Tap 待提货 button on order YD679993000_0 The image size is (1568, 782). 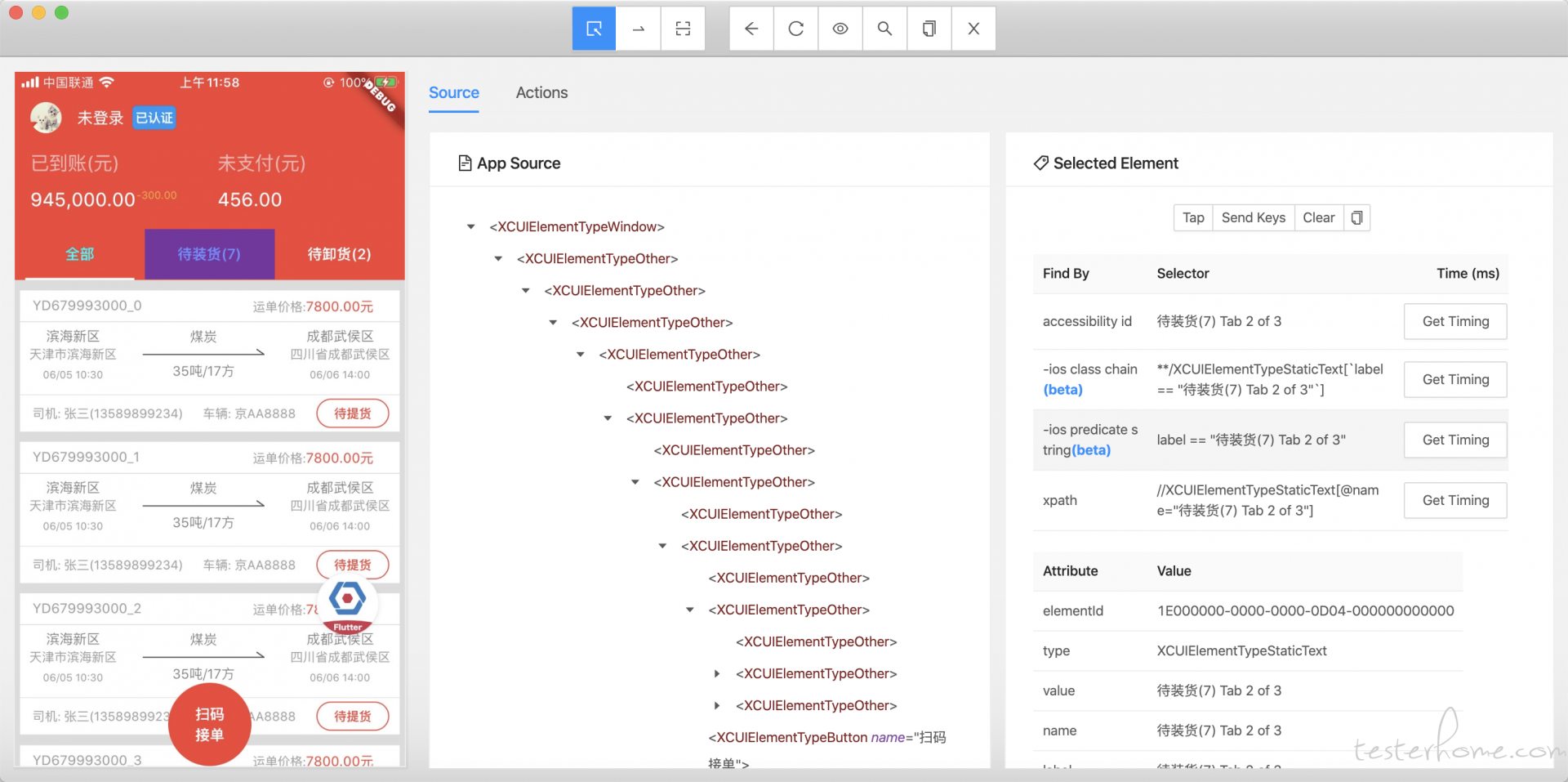pyautogui.click(x=353, y=413)
